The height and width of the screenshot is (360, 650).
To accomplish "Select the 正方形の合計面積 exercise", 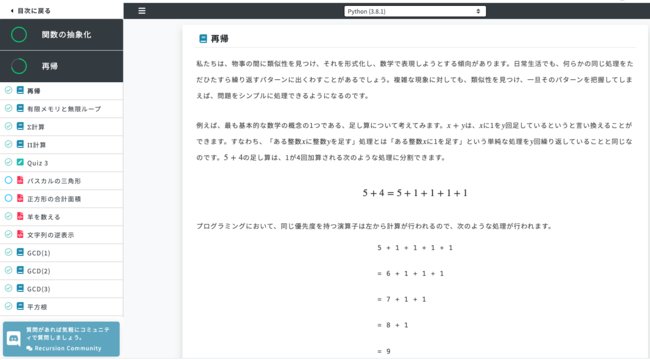I will point(61,199).
